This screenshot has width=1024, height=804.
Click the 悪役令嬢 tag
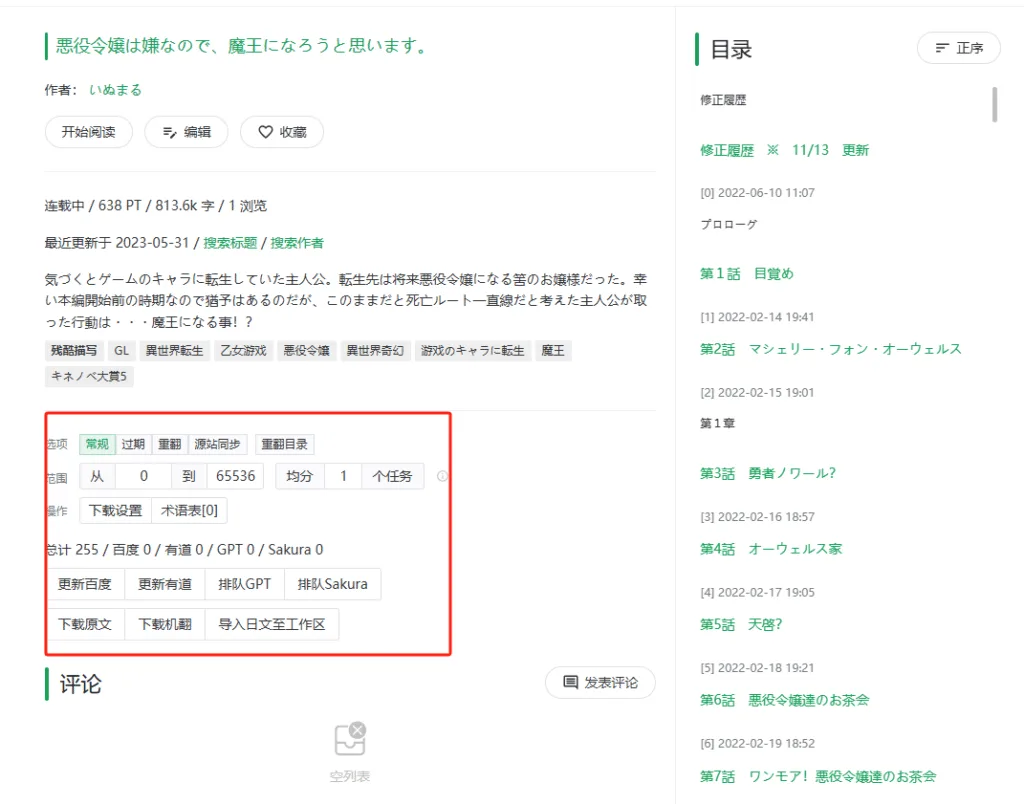click(x=306, y=351)
